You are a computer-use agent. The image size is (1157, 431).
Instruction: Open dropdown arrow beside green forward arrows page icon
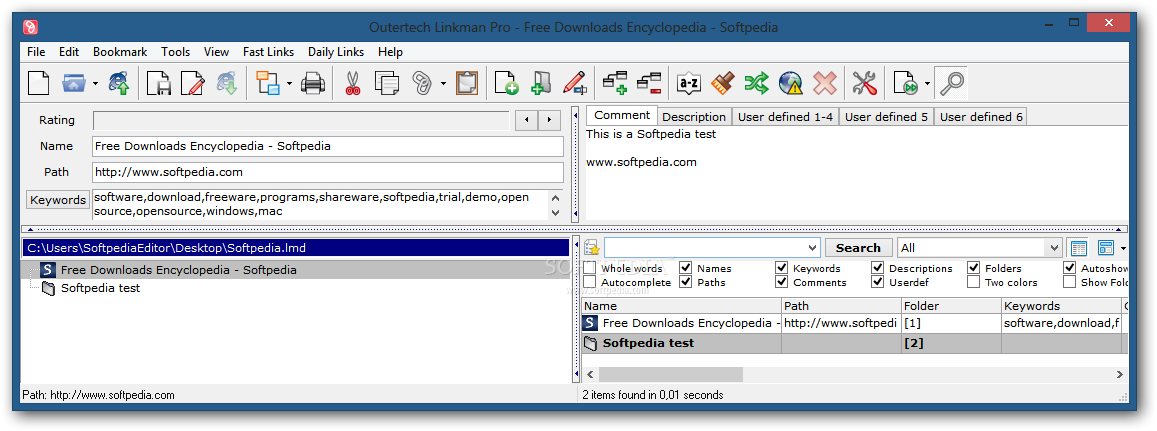point(926,83)
